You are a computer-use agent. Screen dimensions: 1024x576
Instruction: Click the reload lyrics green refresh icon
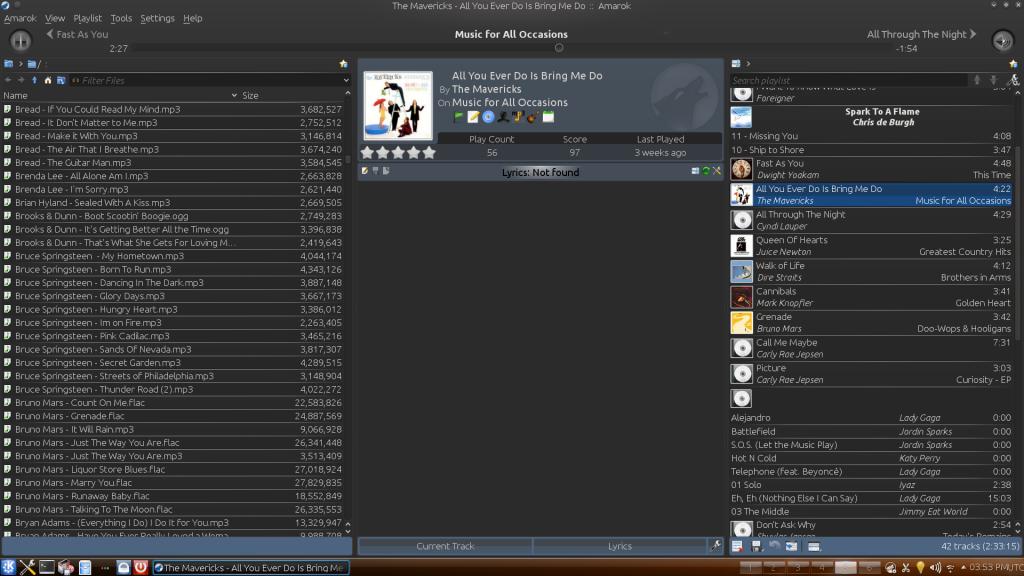coord(706,171)
